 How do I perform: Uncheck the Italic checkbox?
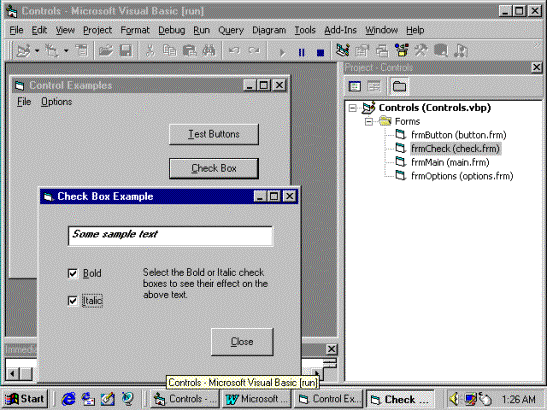point(73,300)
